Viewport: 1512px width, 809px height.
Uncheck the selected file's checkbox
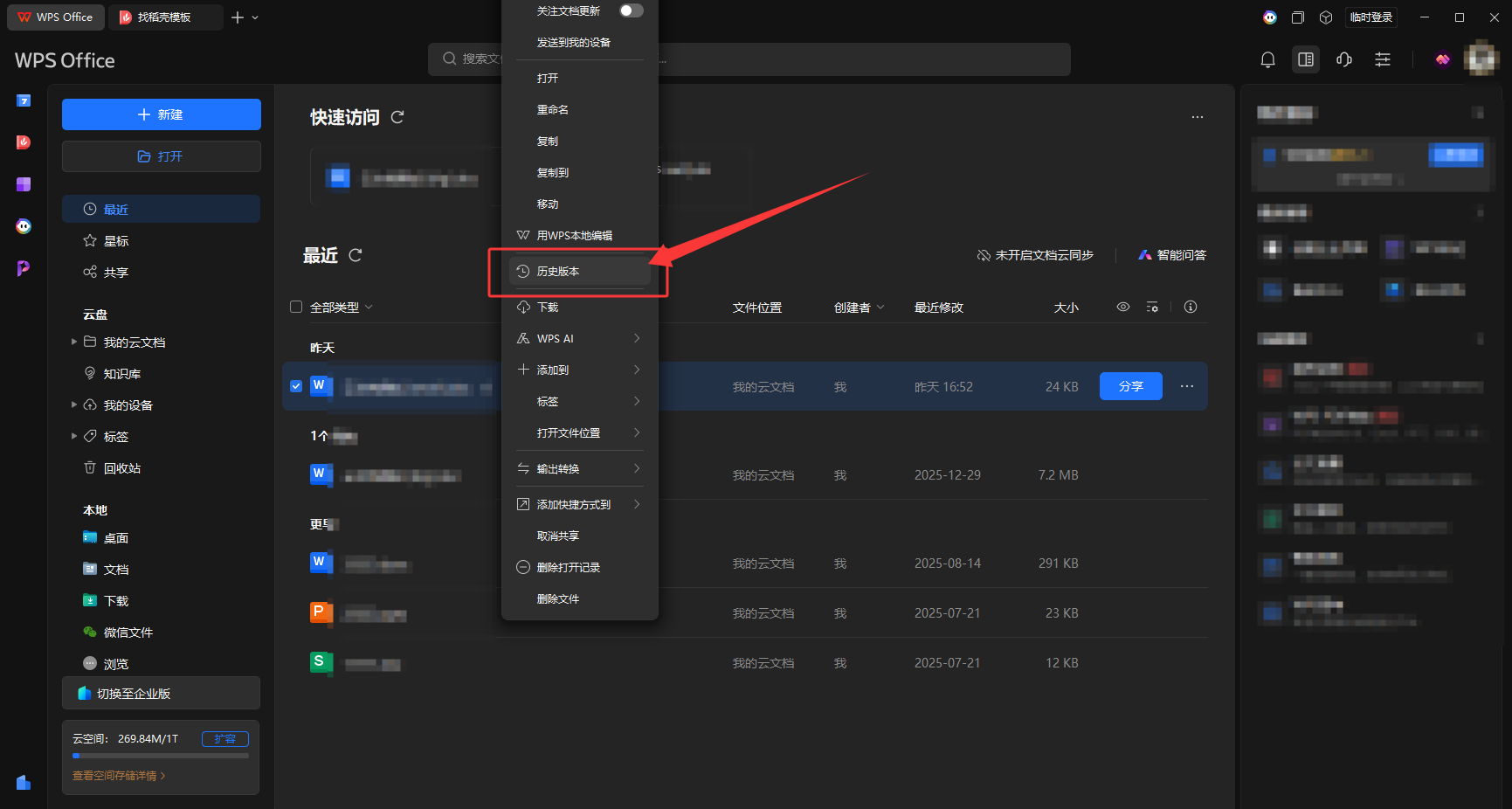(296, 386)
